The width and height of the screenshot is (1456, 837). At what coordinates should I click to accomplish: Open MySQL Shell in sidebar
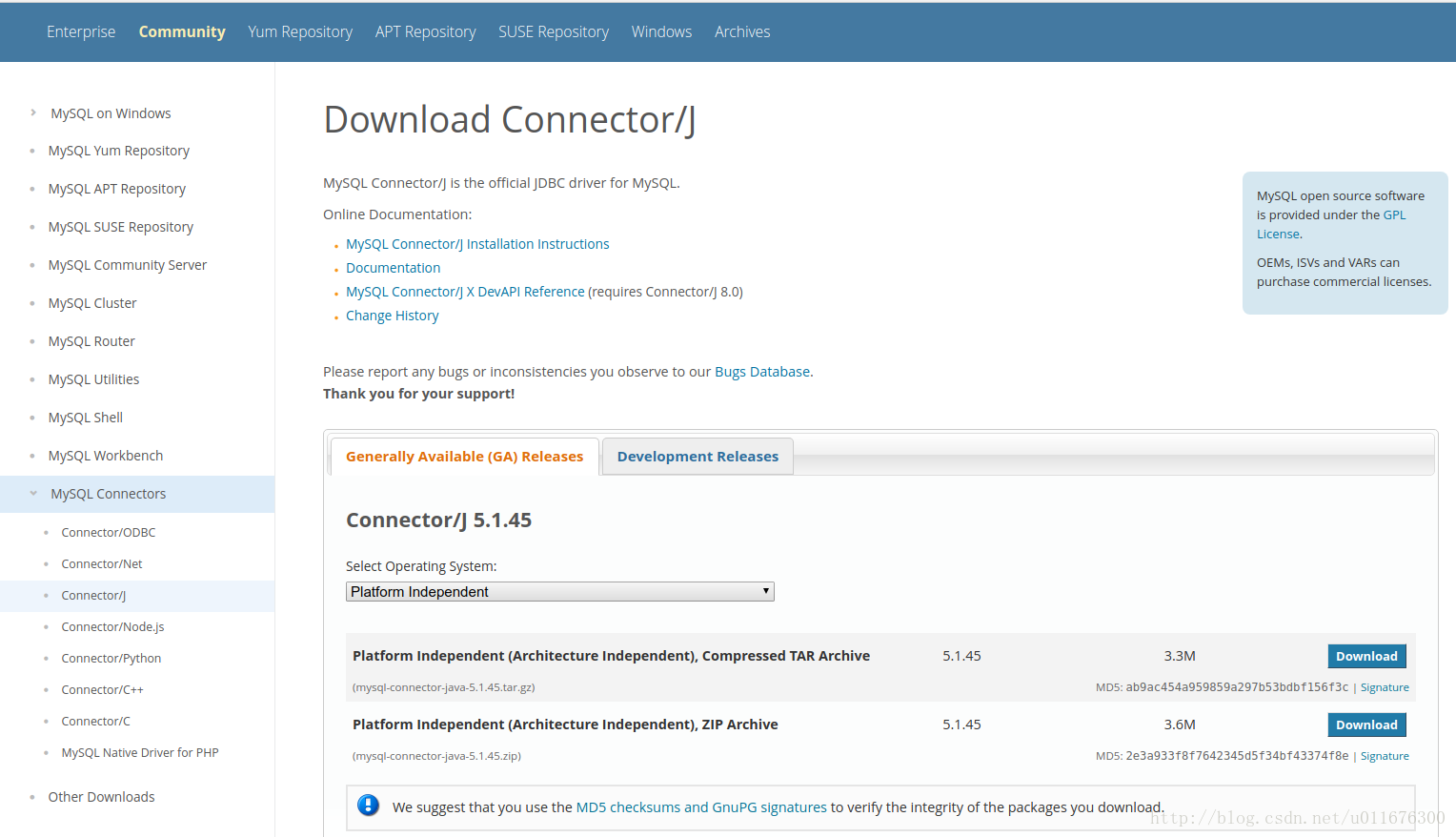86,418
